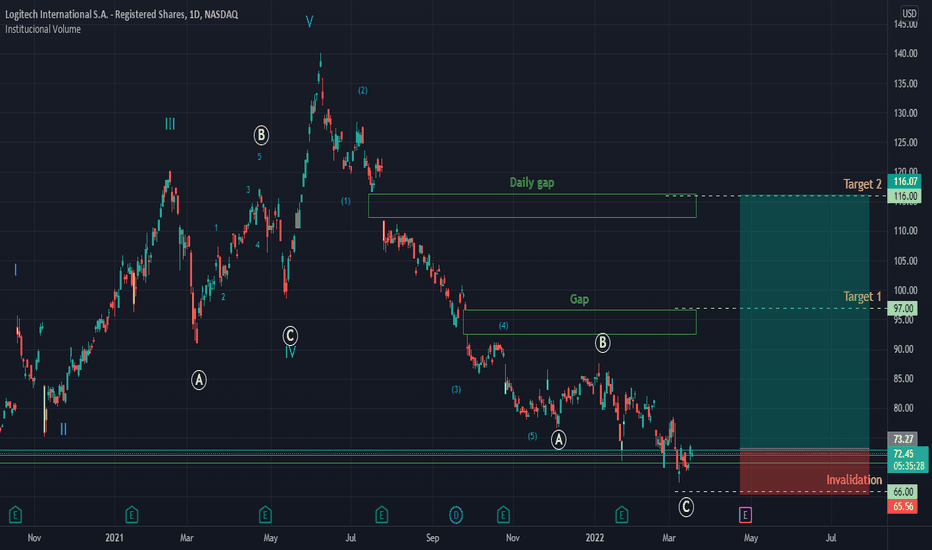Click the blue dividend D marker
Screen dimensions: 932x550
pyautogui.click(x=456, y=515)
